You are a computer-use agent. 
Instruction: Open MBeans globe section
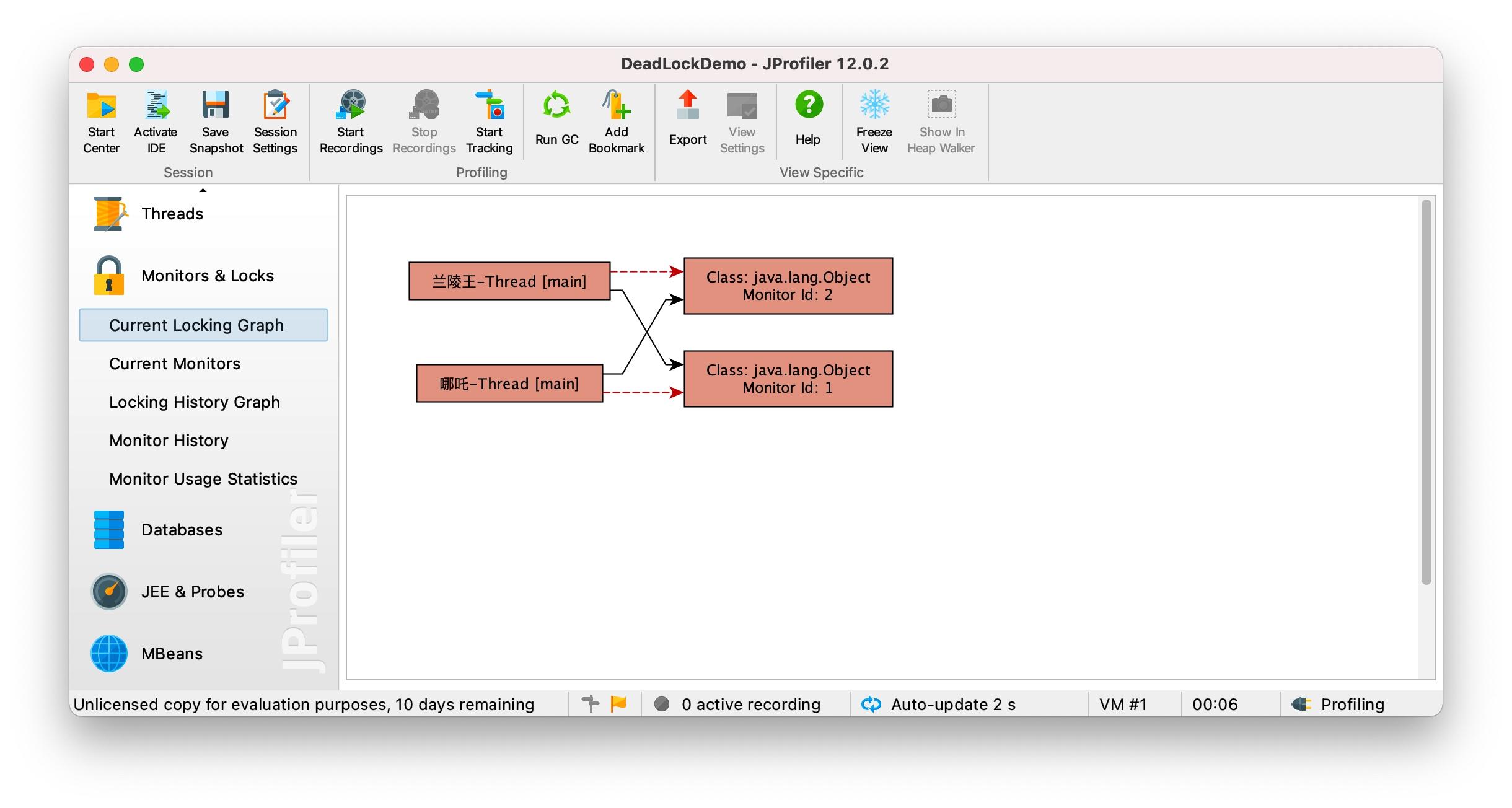[147, 654]
